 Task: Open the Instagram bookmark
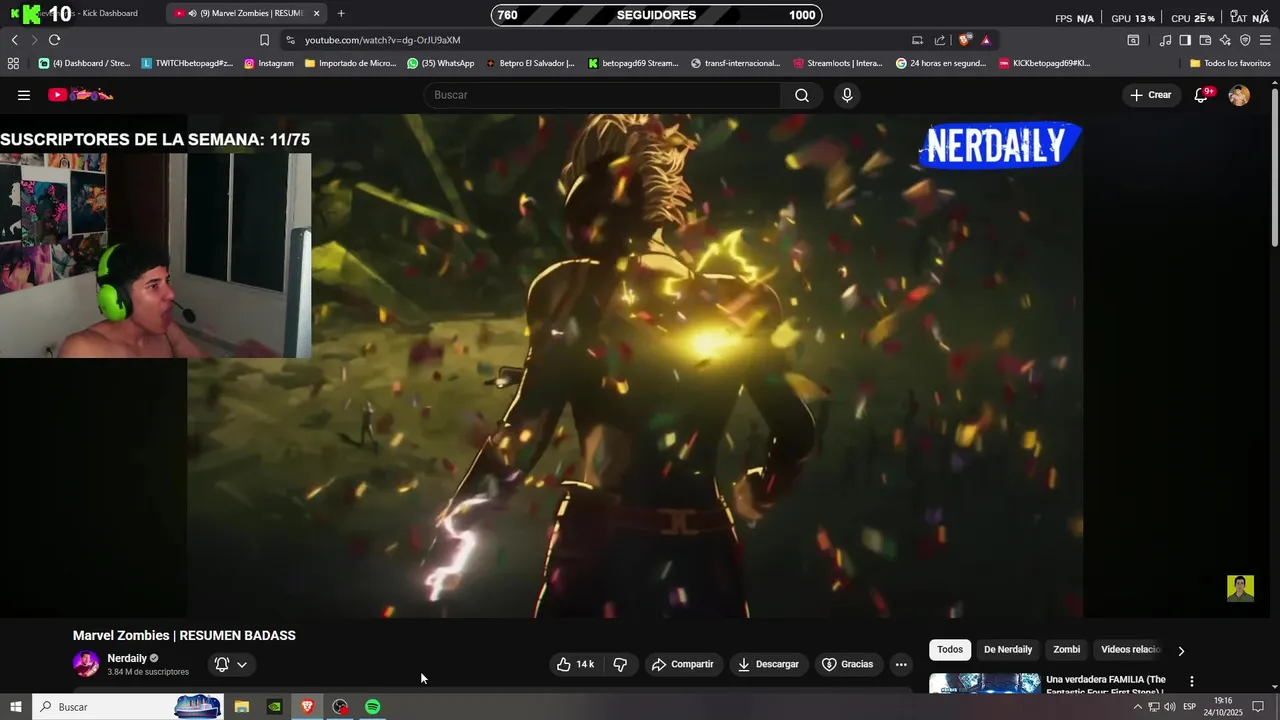(269, 63)
